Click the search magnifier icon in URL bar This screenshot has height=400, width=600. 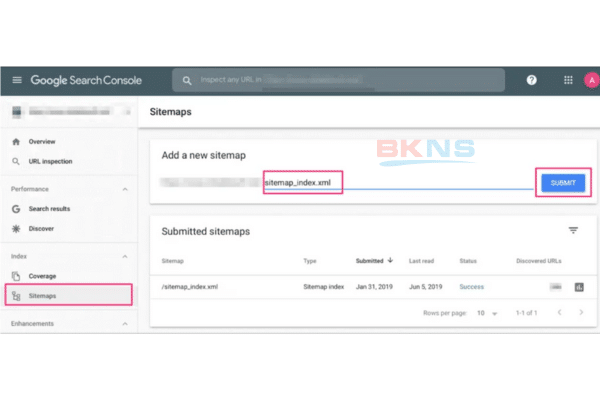pos(187,80)
